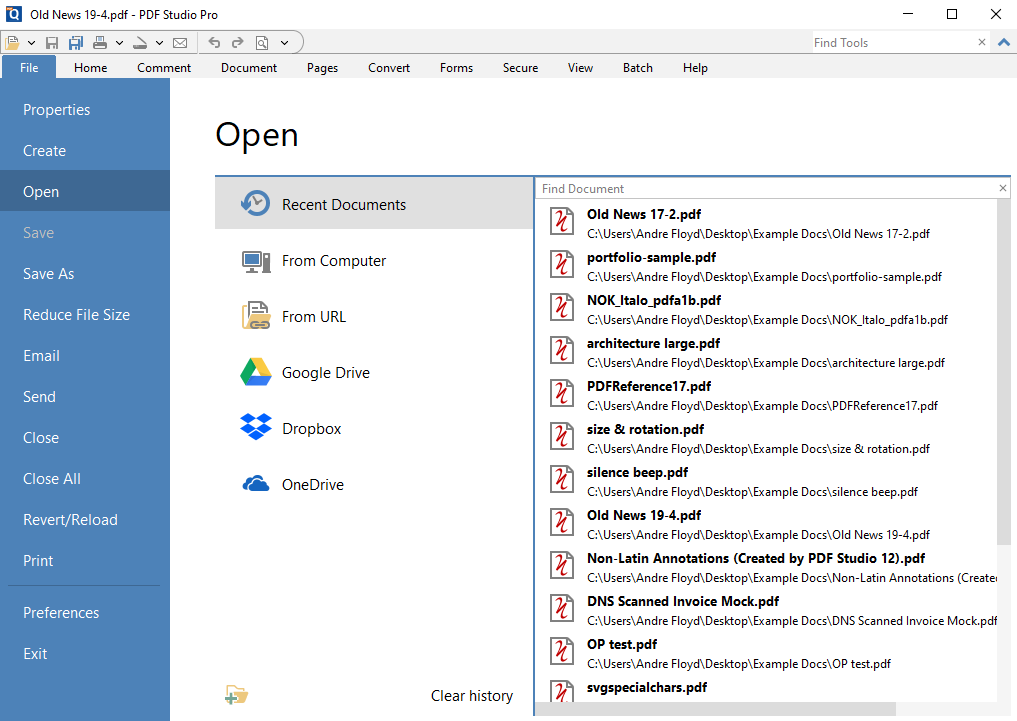Viewport: 1017px width, 721px height.
Task: Click the PDF icon for NOK_Italo_pdfa1b.pdf
Action: click(562, 307)
